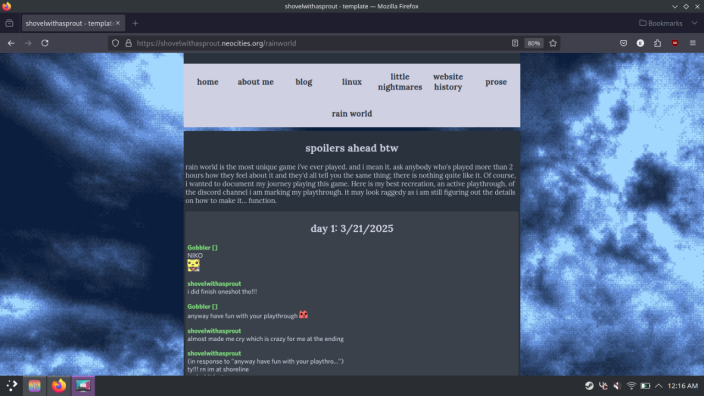The width and height of the screenshot is (704, 396).
Task: Go to the website history page
Action: [448, 82]
